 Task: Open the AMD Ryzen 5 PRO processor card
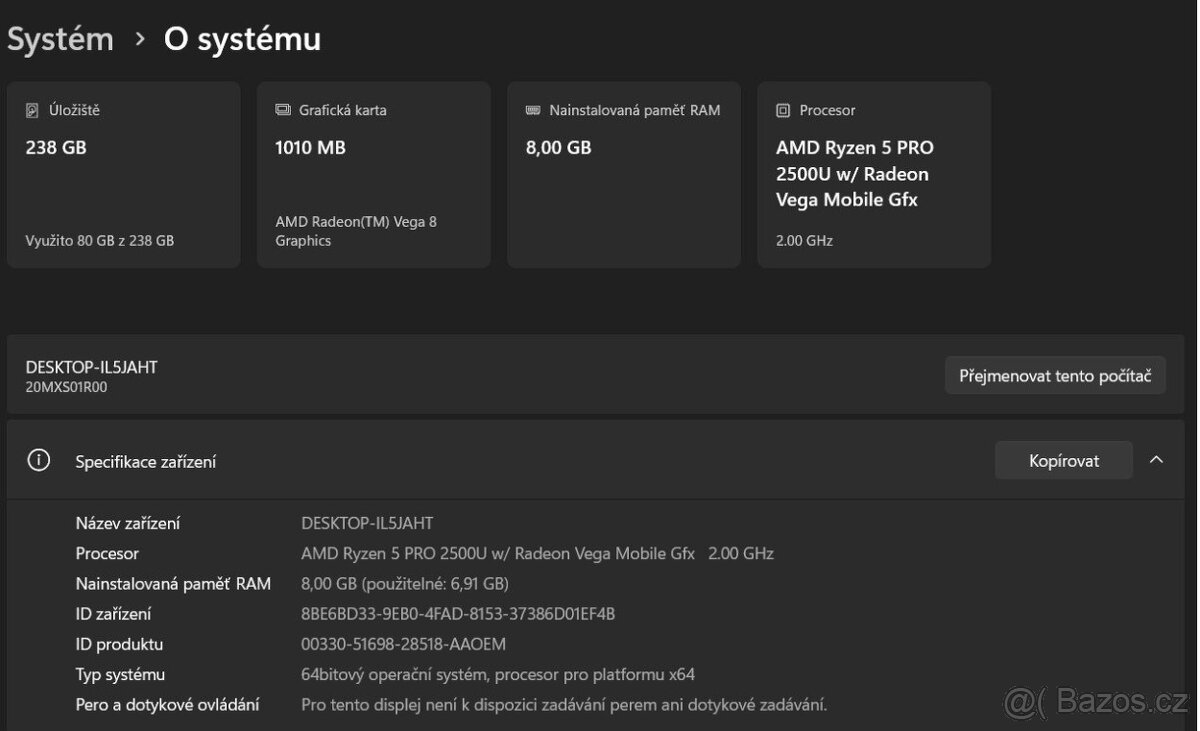click(873, 175)
